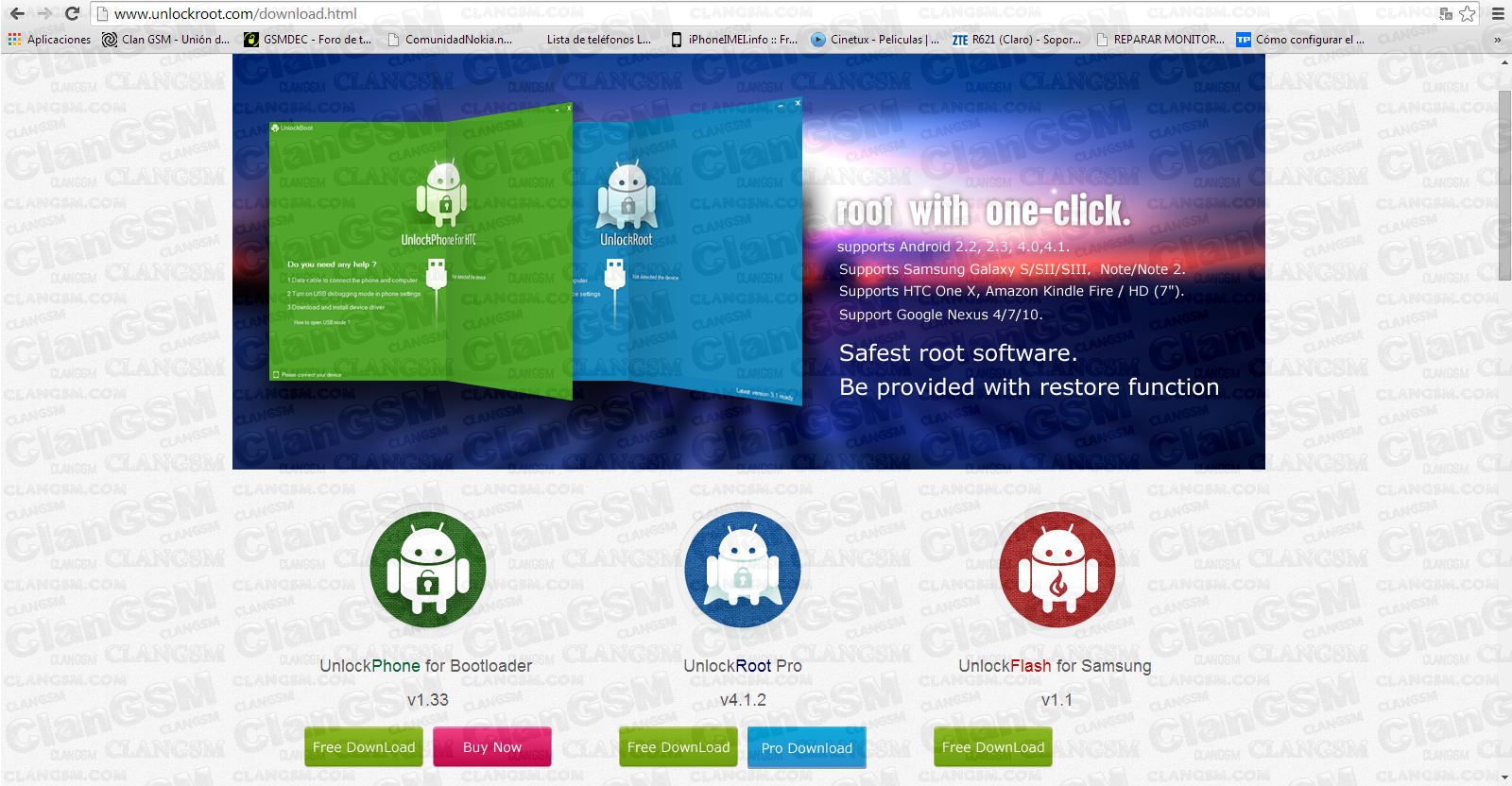The height and width of the screenshot is (786, 1512).
Task: Click the translate icon in the address bar
Action: coord(1445,13)
